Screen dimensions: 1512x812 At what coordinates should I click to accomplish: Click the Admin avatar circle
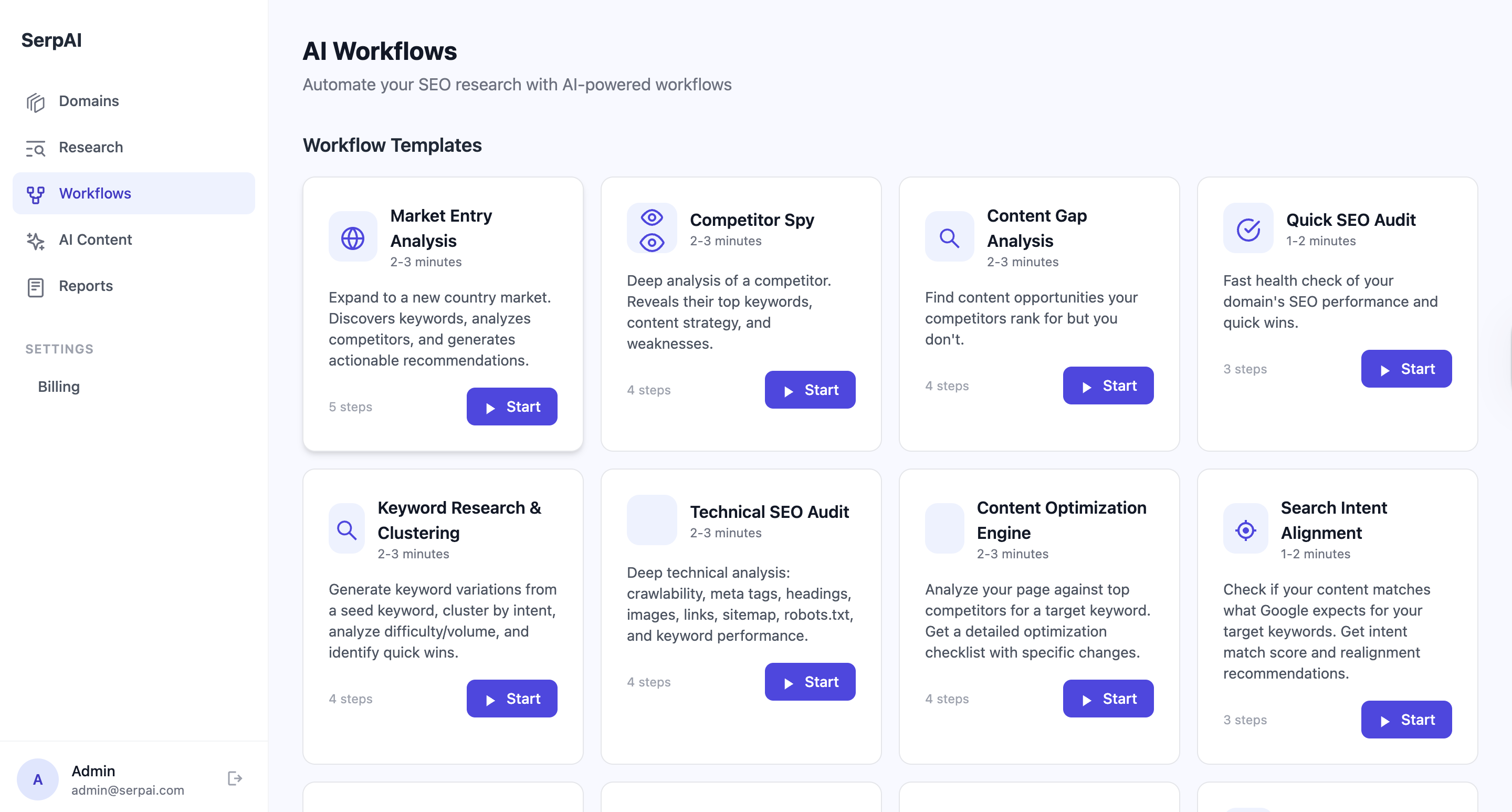pos(38,778)
